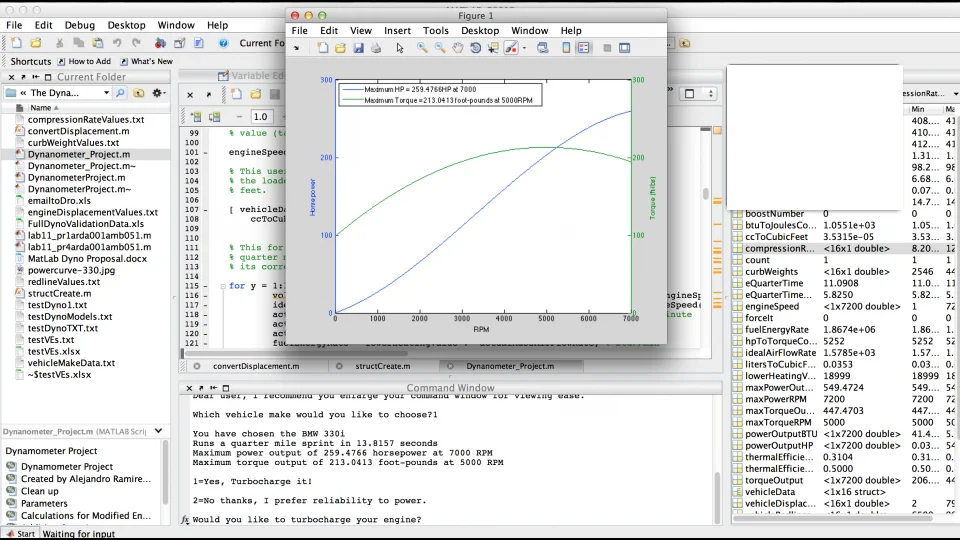This screenshot has height=540, width=960.
Task: Click New Figure icon in Figure 1 toolbar
Action: (323, 48)
